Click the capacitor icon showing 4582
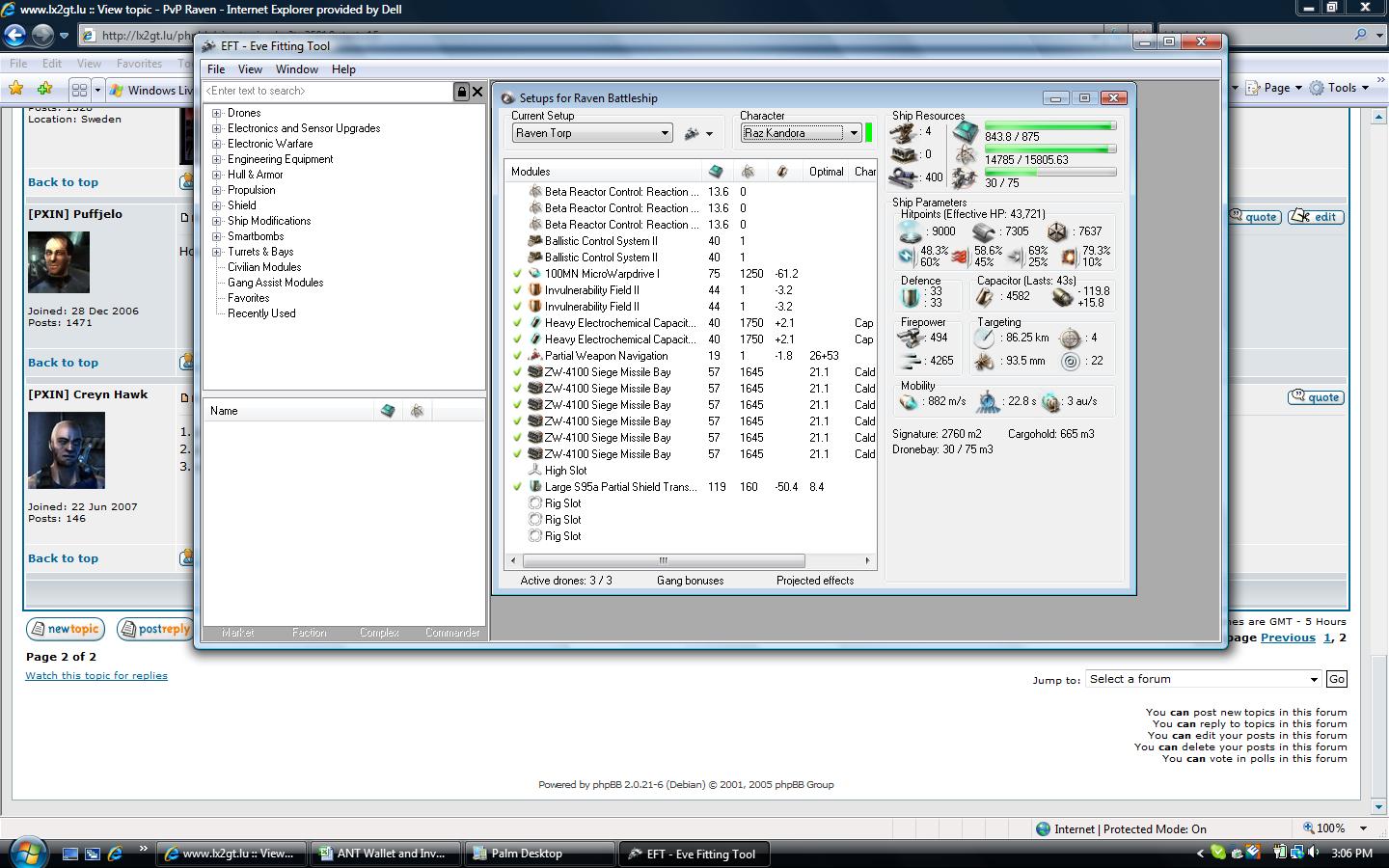 [985, 297]
